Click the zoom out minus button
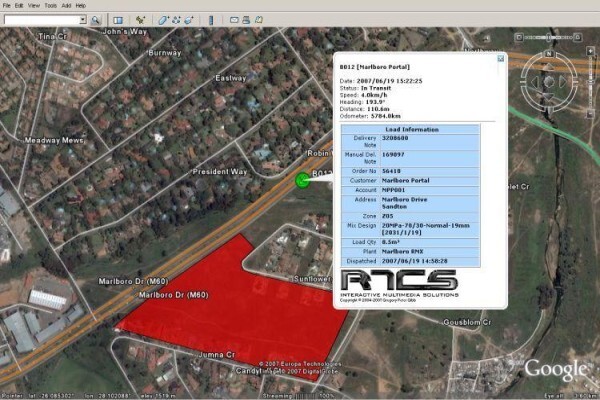Viewport: 600px width, 400px height. click(x=590, y=114)
